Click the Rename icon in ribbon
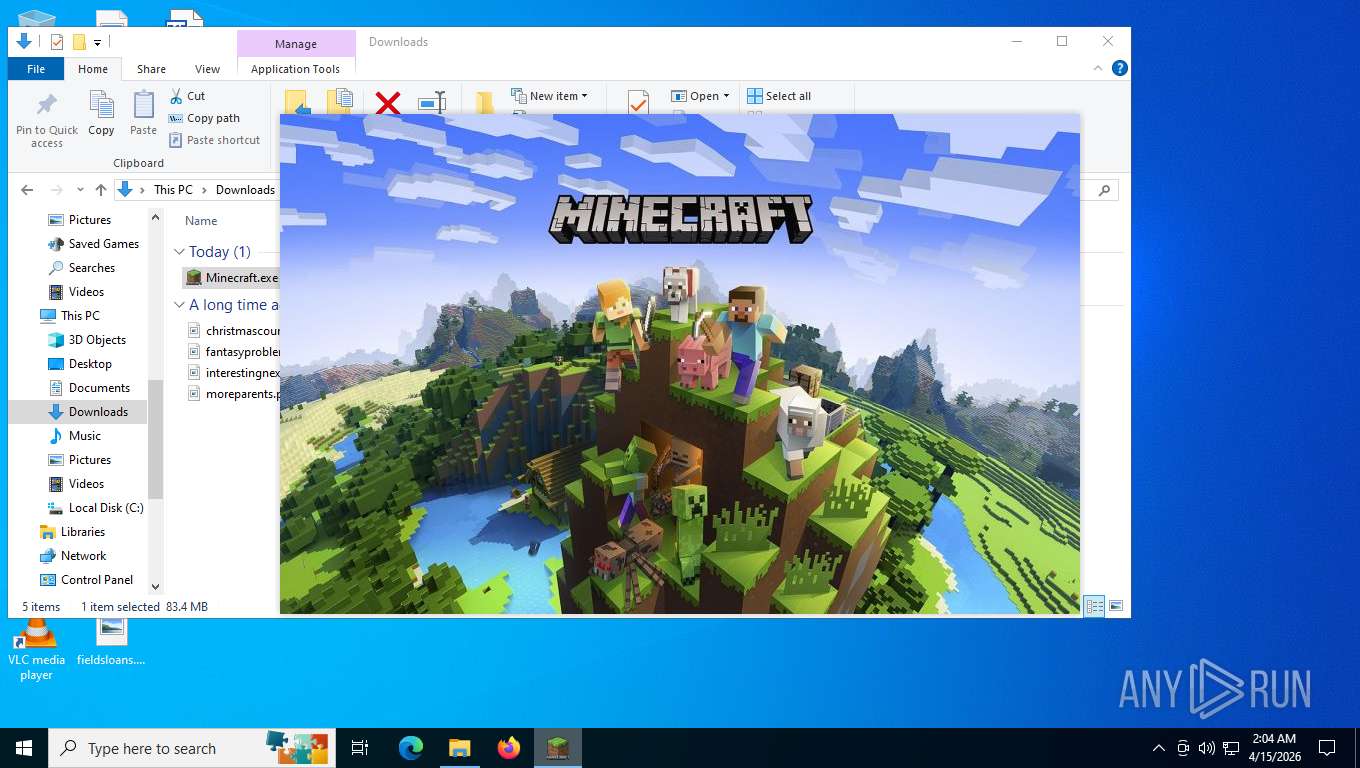Image resolution: width=1360 pixels, height=768 pixels. click(x=432, y=102)
